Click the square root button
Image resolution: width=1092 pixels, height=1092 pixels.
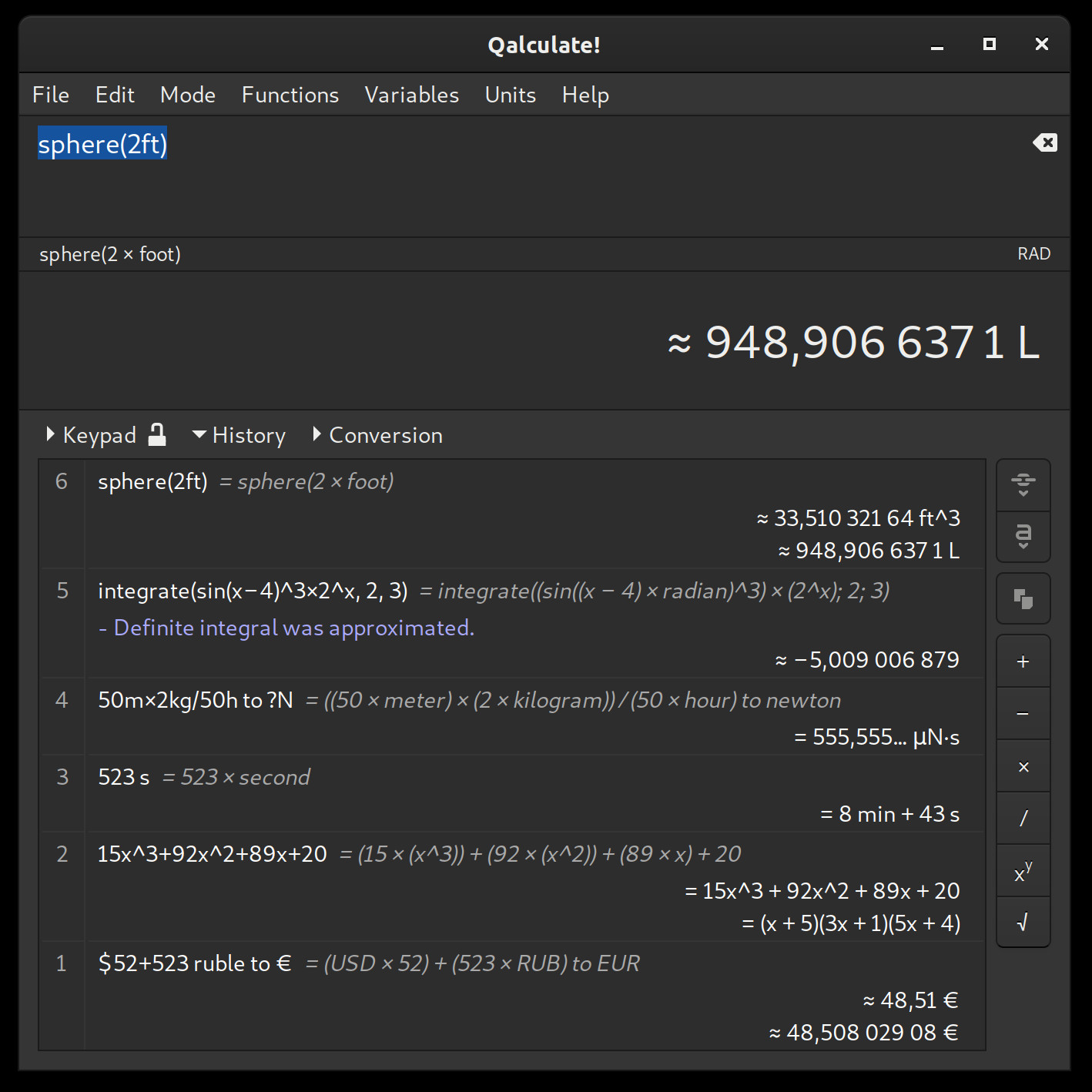[1023, 922]
